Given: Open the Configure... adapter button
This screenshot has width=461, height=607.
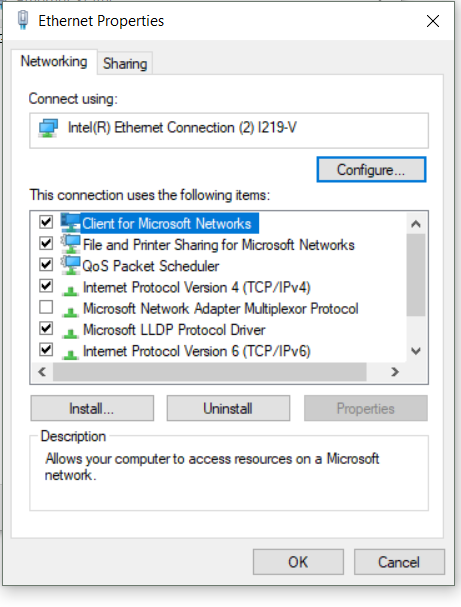Looking at the screenshot, I should [x=371, y=170].
